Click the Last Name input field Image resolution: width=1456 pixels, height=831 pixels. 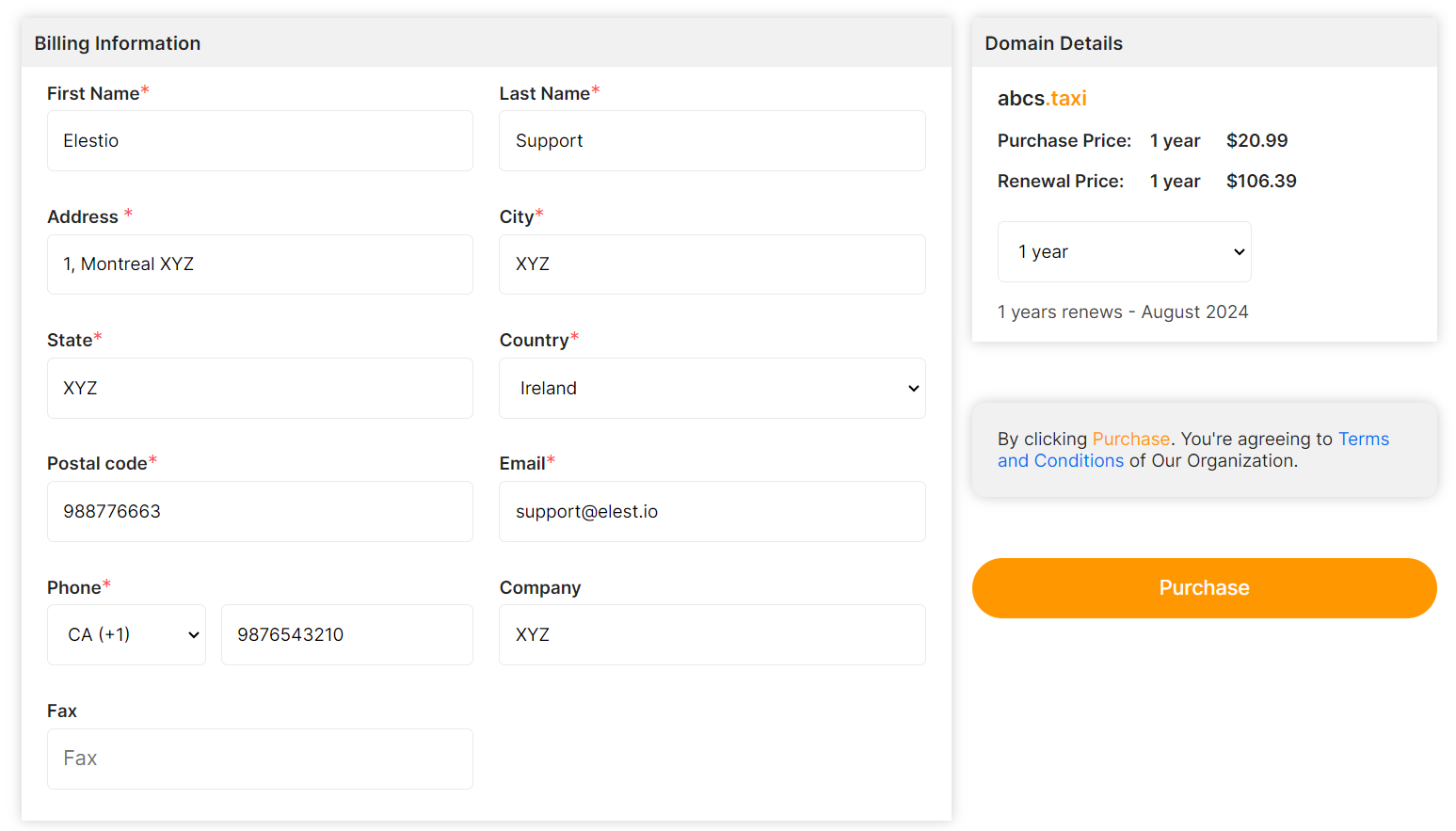712,141
